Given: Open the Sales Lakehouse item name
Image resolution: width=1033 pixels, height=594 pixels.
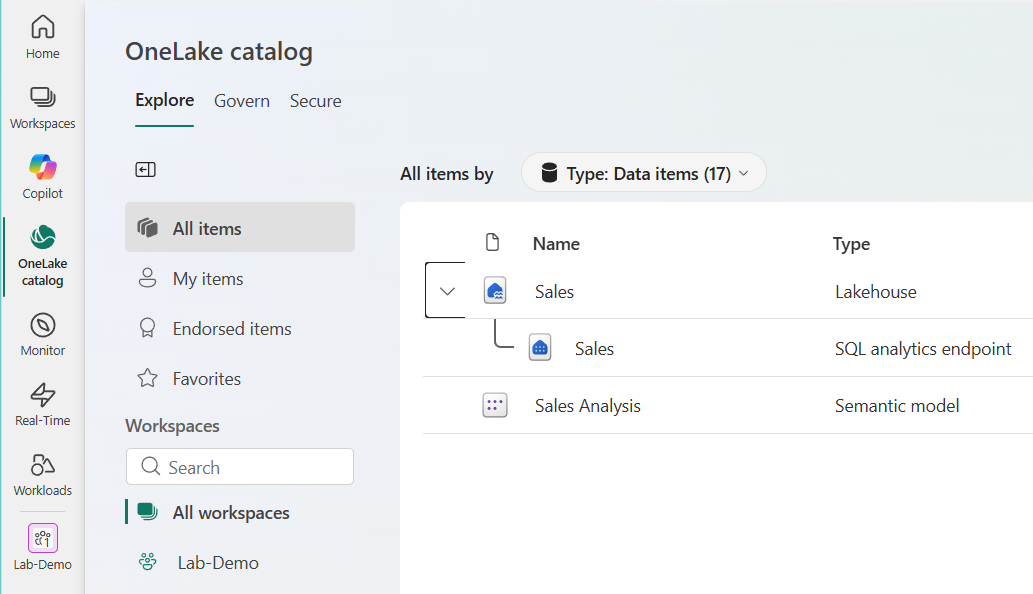Looking at the screenshot, I should (554, 292).
